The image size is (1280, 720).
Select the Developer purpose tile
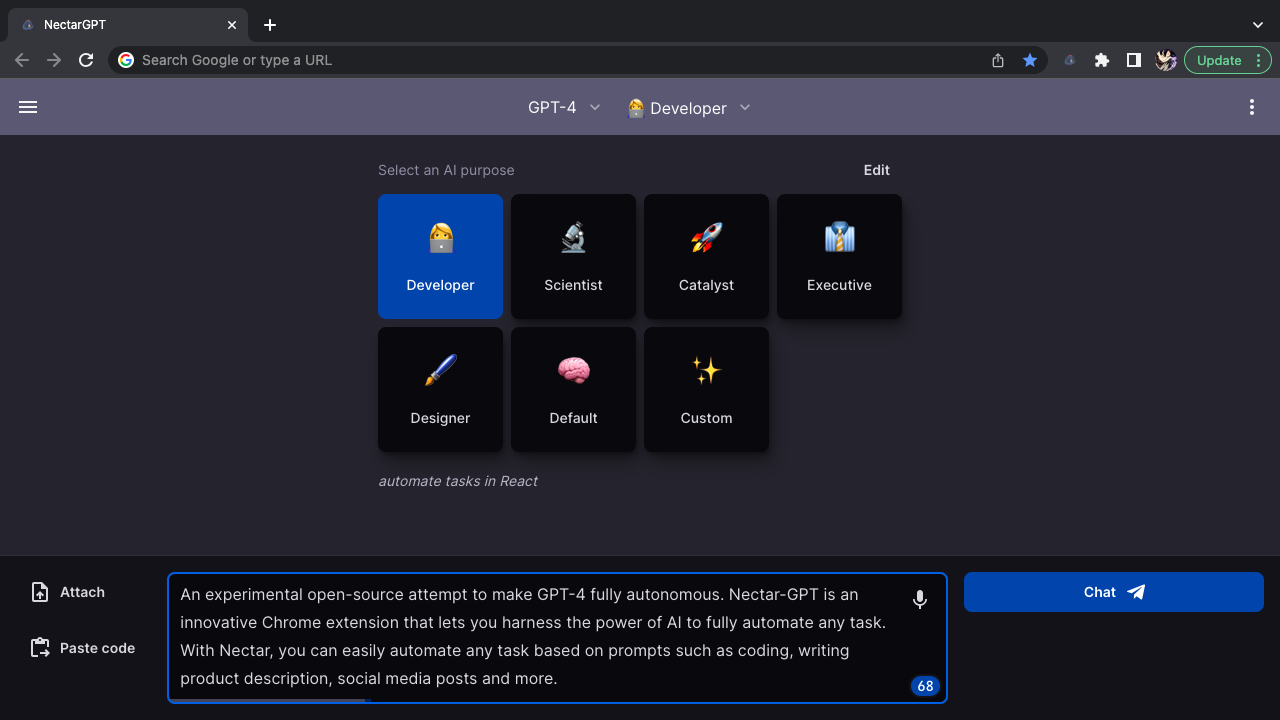pyautogui.click(x=440, y=256)
